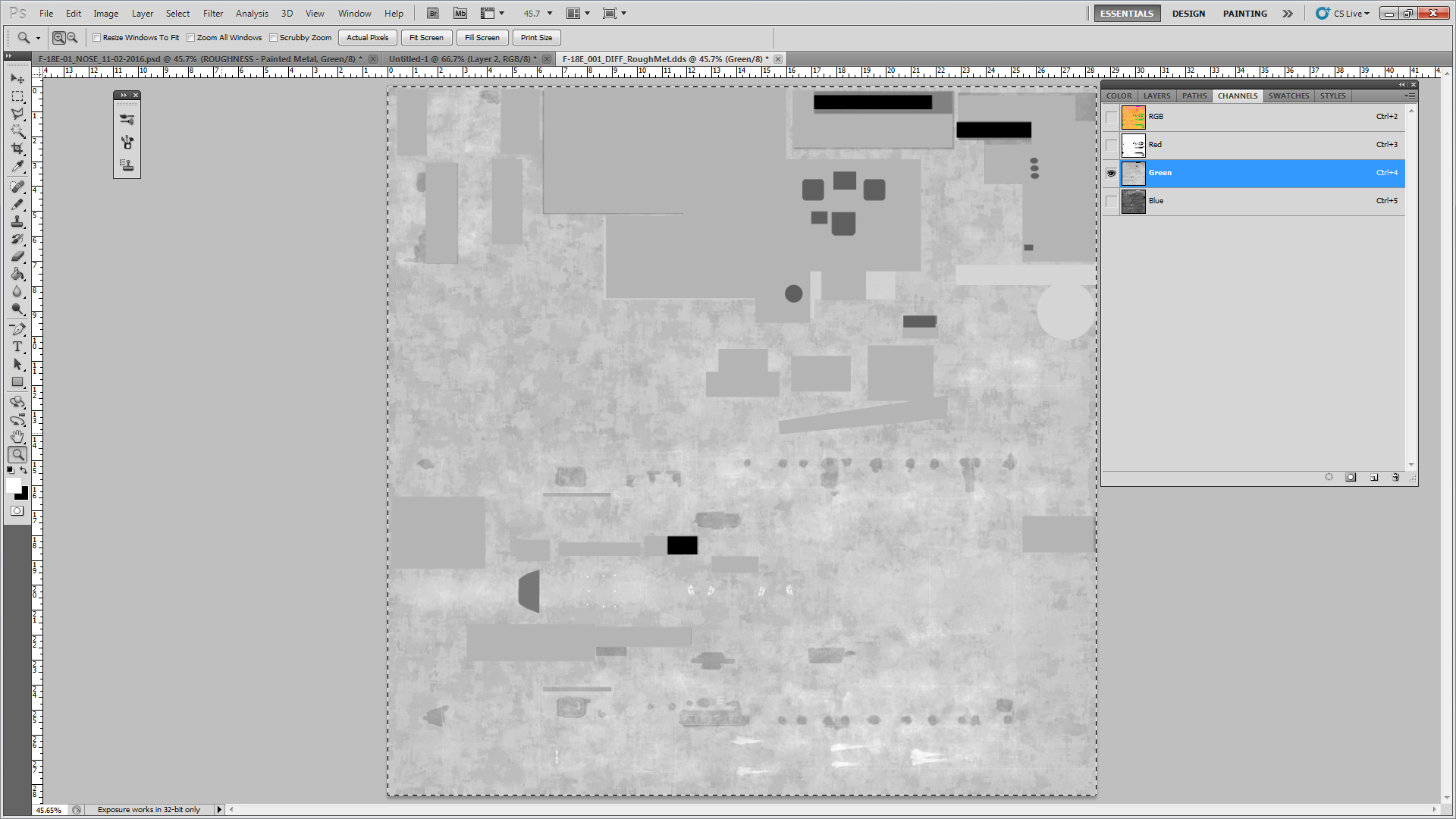Image resolution: width=1456 pixels, height=819 pixels.
Task: Select the Rectangular Marquee tool
Action: (17, 96)
